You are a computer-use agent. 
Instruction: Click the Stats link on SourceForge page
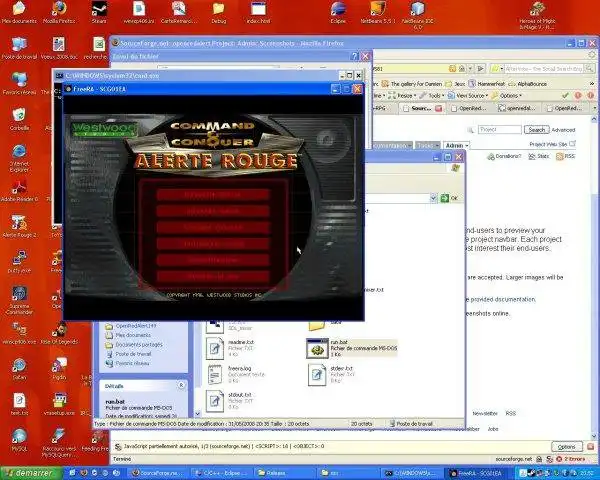pos(539,156)
